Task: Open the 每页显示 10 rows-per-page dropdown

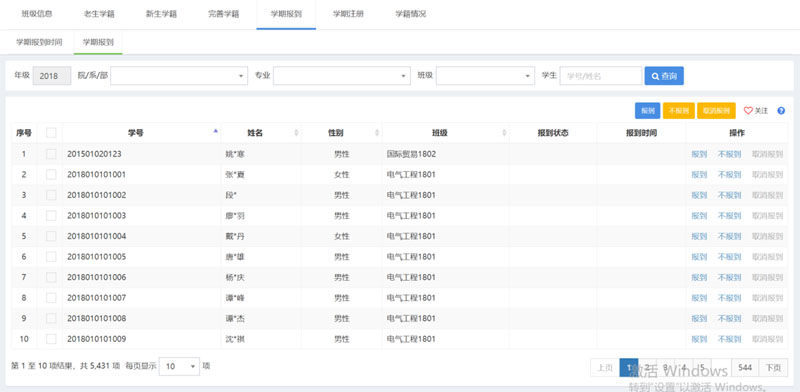Action: 180,366
